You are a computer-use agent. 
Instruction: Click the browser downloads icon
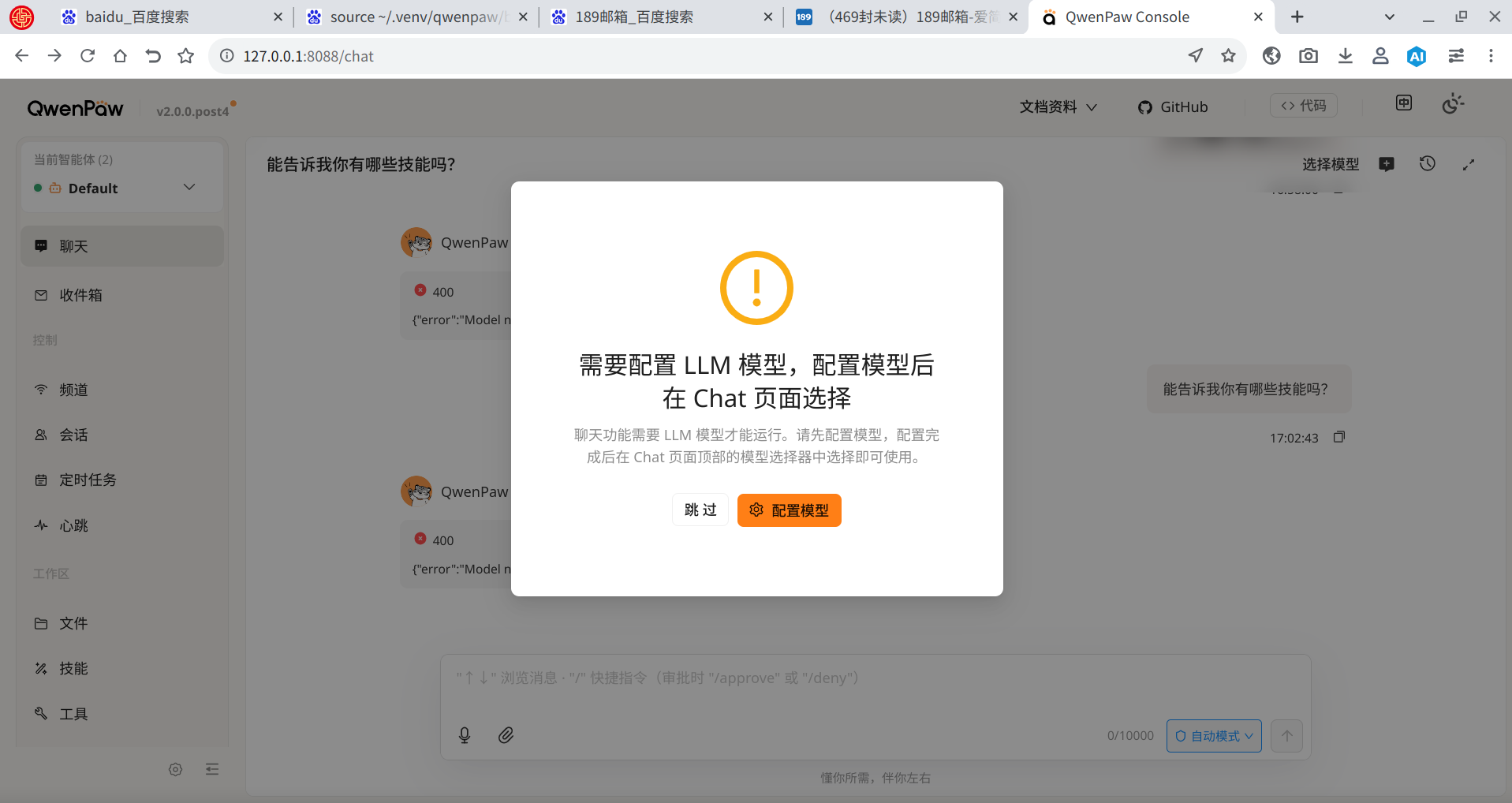click(1346, 56)
